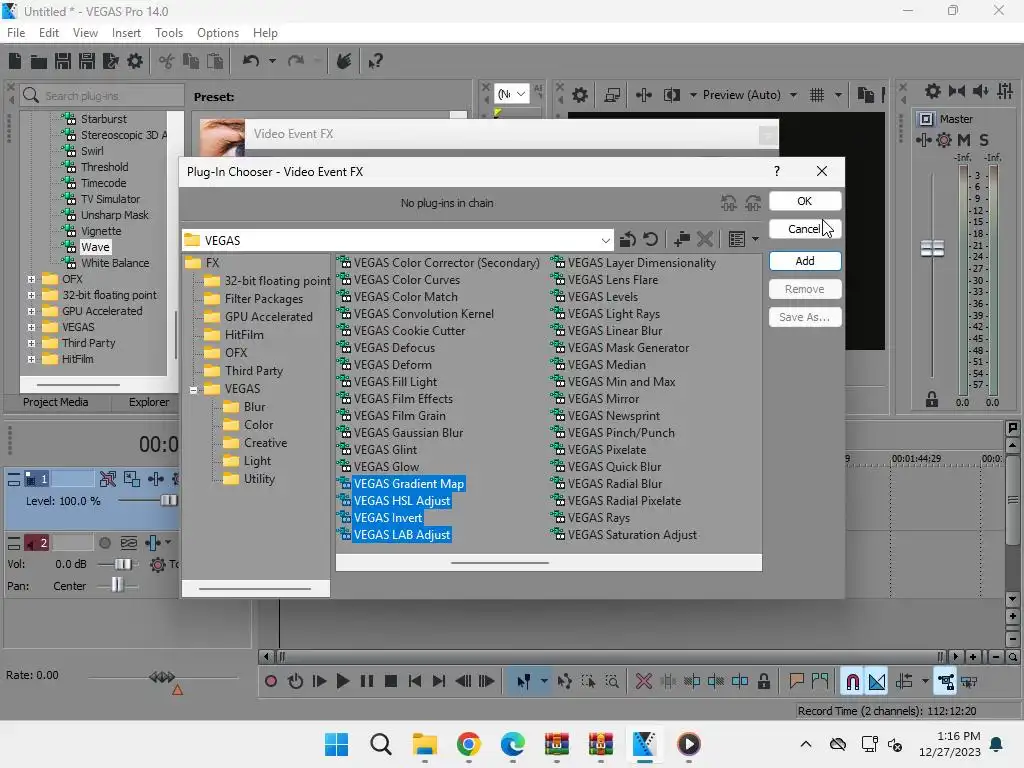1024x768 pixels.
Task: Open the video preview settings gear icon
Action: (579, 95)
